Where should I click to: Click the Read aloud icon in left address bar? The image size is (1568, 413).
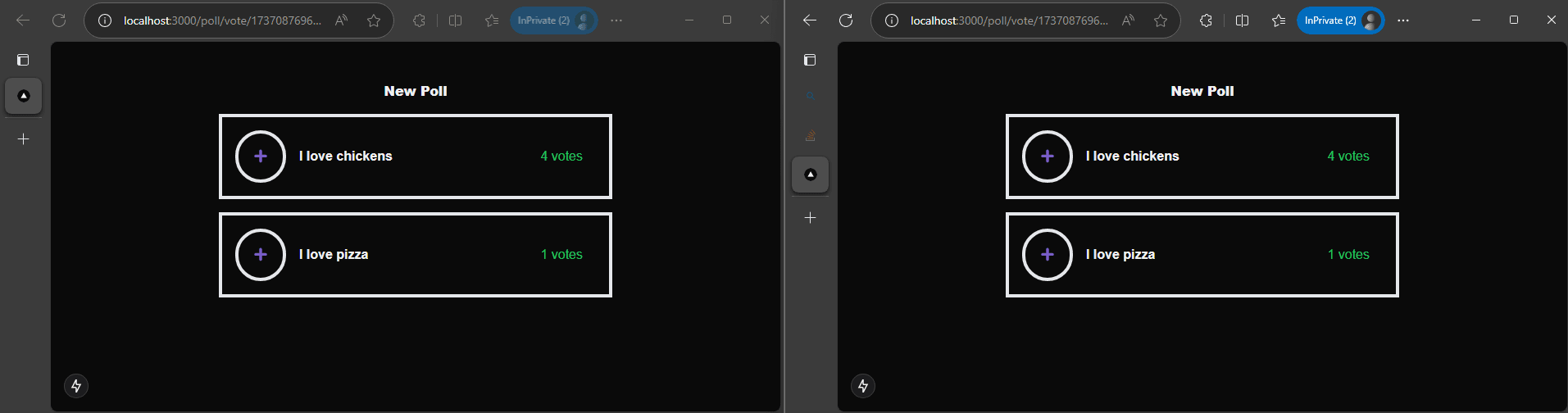(341, 20)
